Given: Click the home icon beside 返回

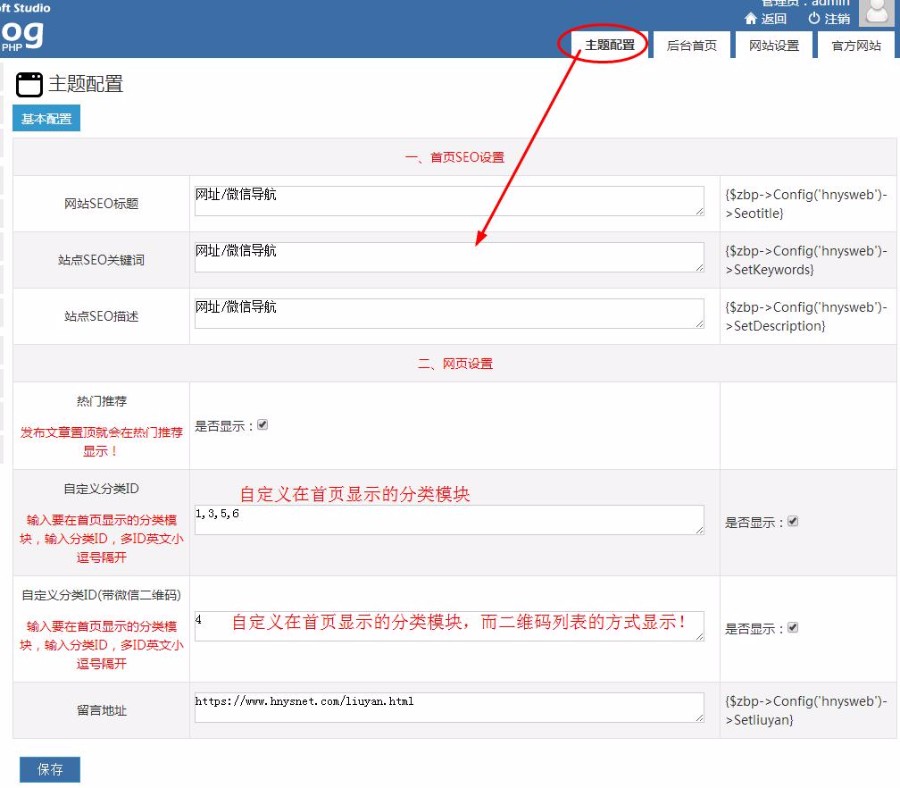Looking at the screenshot, I should pyautogui.click(x=751, y=18).
